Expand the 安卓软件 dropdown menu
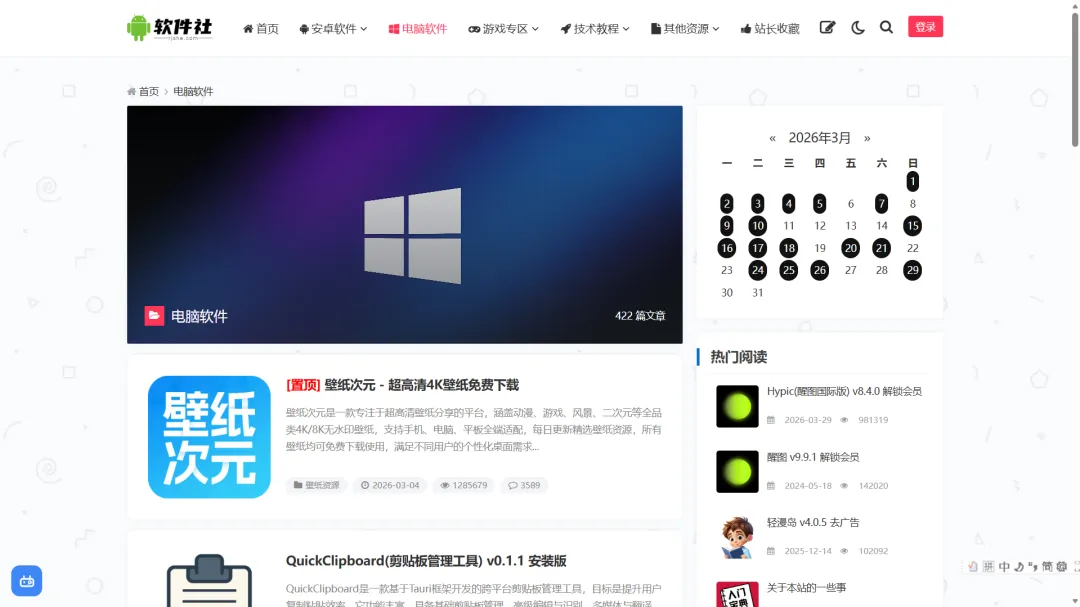This screenshot has width=1080, height=607. pyautogui.click(x=333, y=28)
